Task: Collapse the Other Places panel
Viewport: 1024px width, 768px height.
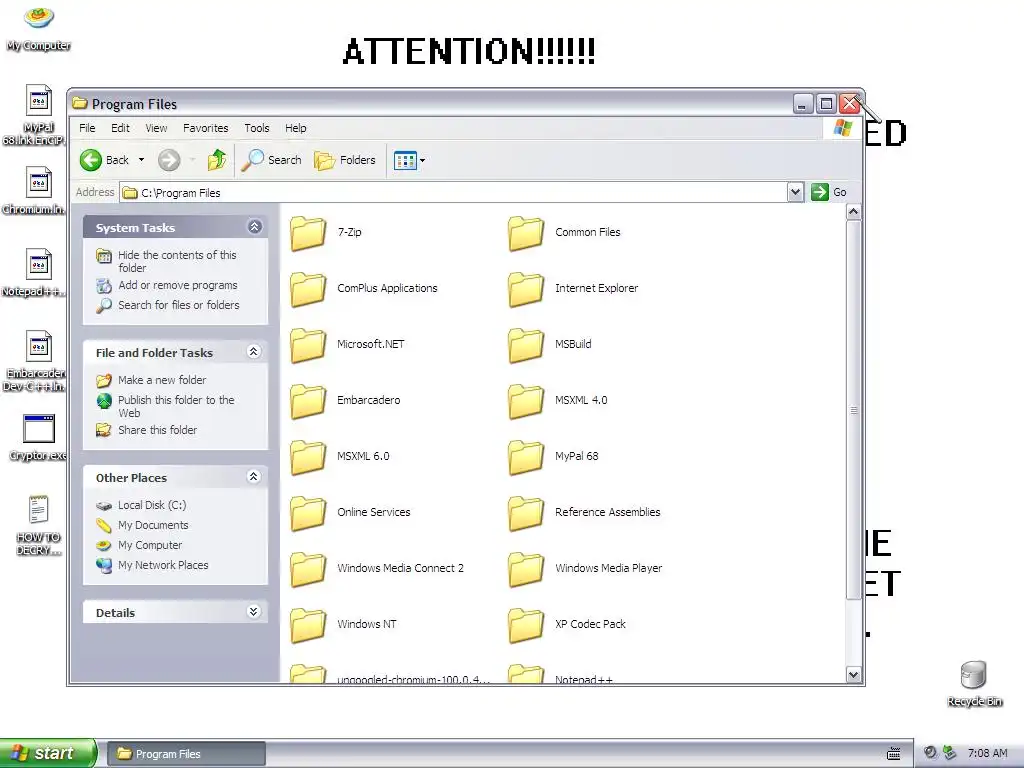Action: [x=254, y=477]
